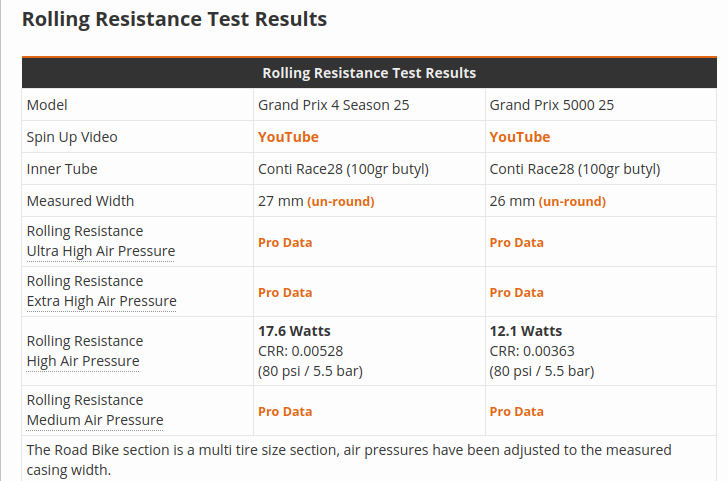728x481 pixels.
Task: Click the underlined Ultra High Air Pressure term
Action: coord(100,251)
